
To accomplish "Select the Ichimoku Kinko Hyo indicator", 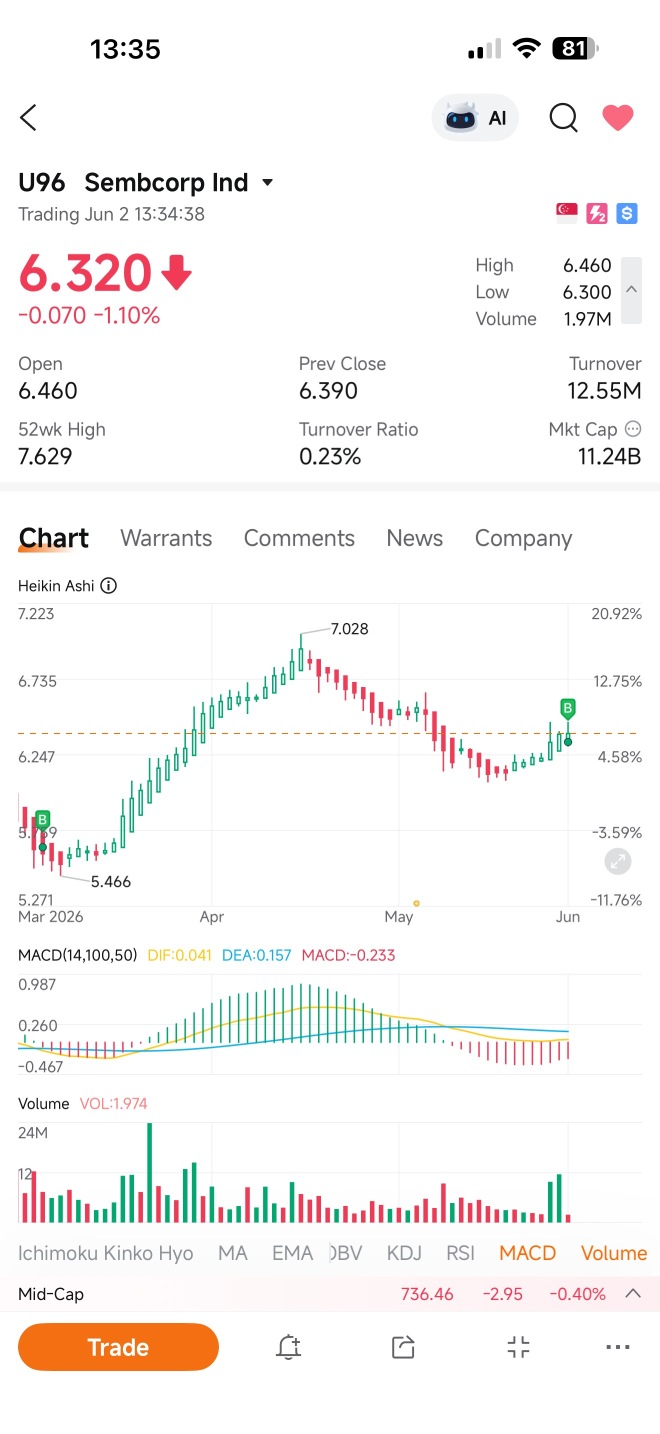I will click(x=106, y=1253).
